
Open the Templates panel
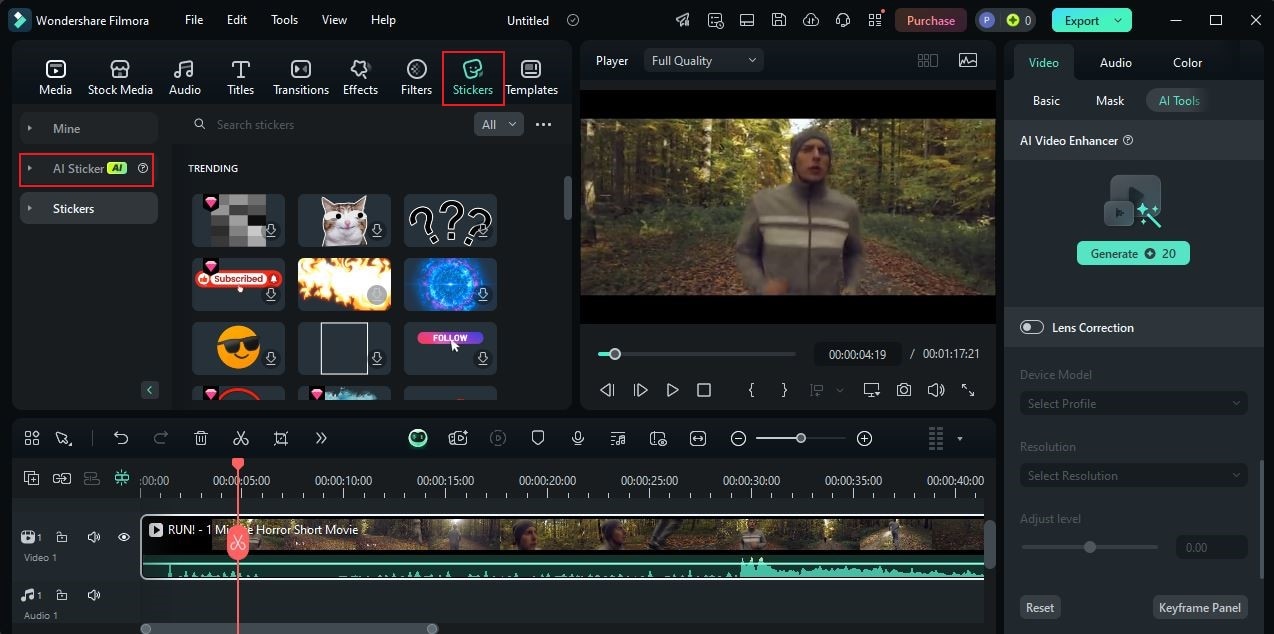coord(531,77)
